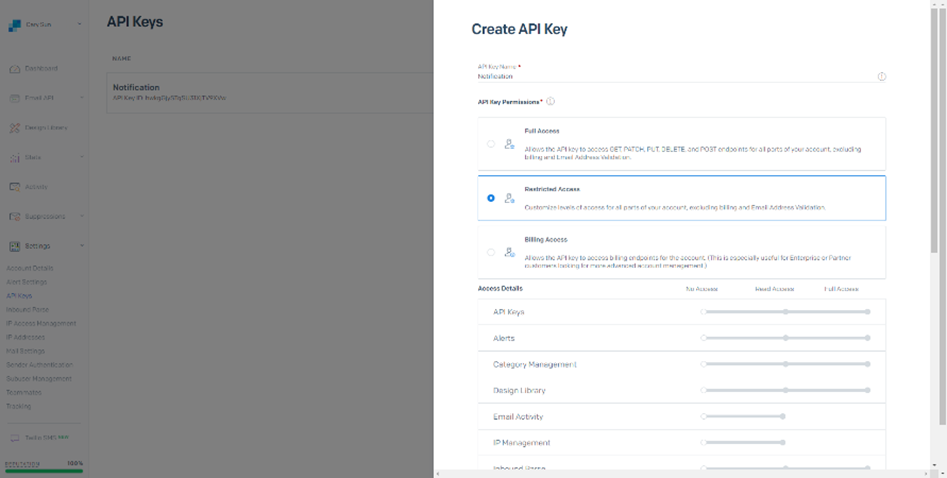The width and height of the screenshot is (947, 478).
Task: Open Teammates menu item
Action: 24,393
